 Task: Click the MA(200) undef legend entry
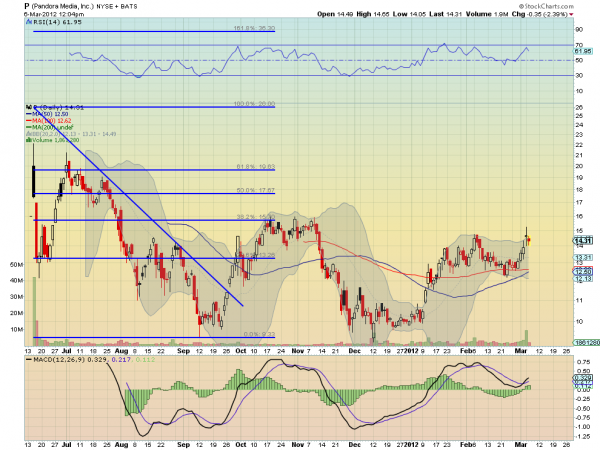[50, 127]
